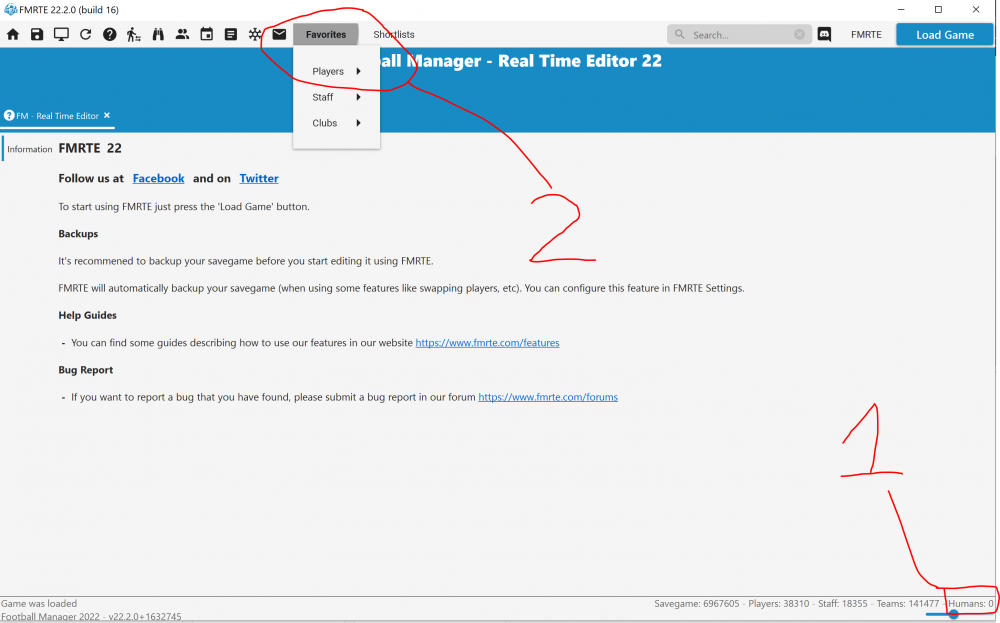This screenshot has width=1000, height=623.
Task: Open the Facebook link
Action: [x=158, y=179]
